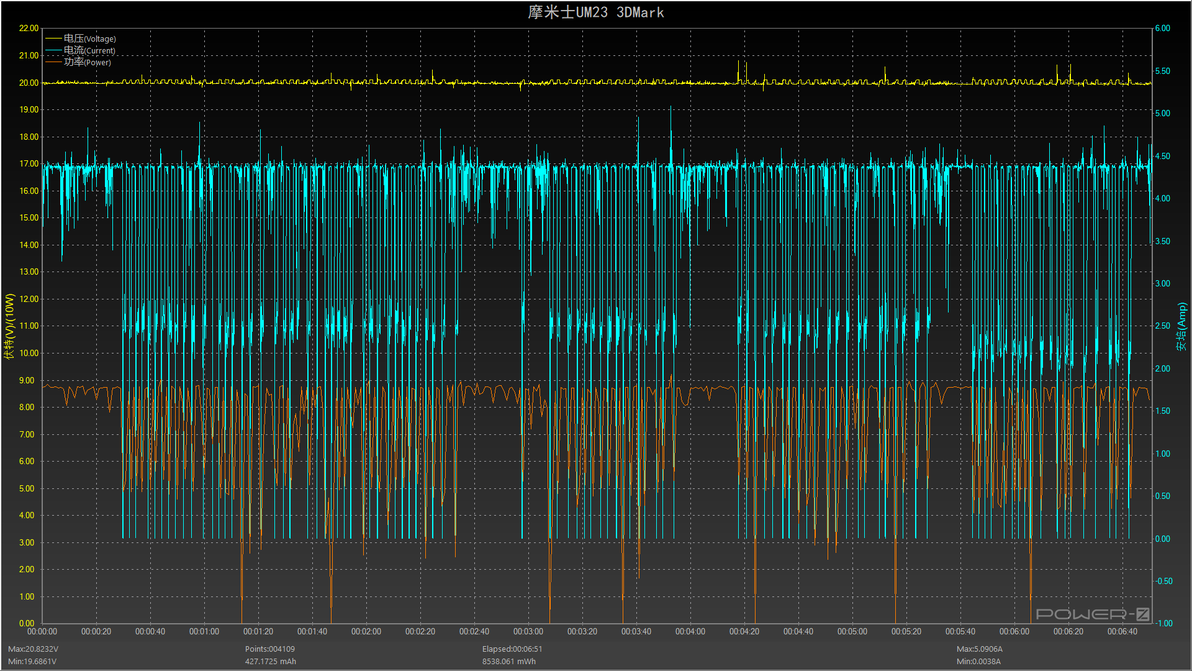The height and width of the screenshot is (671, 1192).
Task: Click the 427.1725 mAh status value
Action: tap(271, 661)
